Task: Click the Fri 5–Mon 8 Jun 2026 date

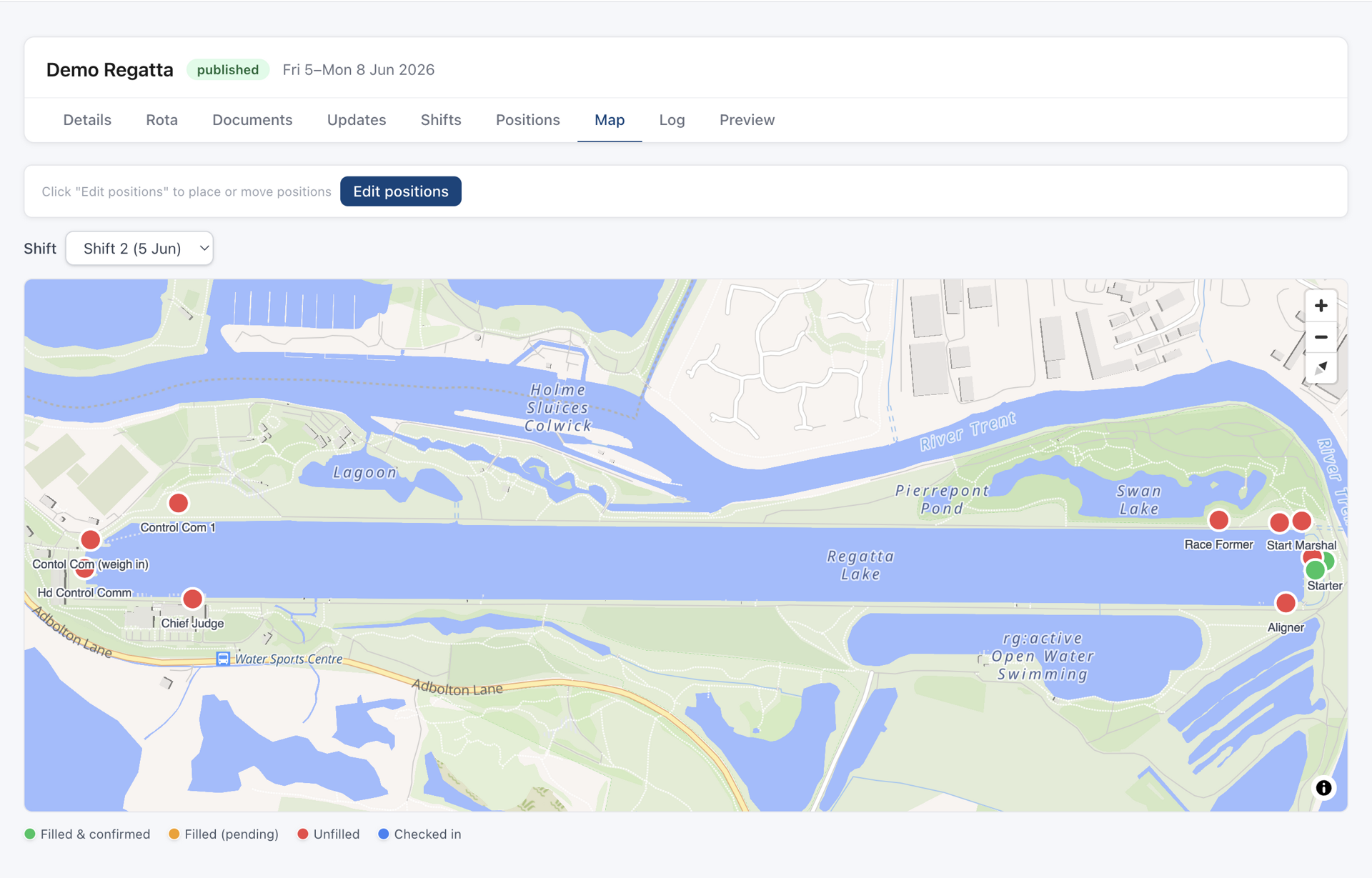Action: pos(359,69)
